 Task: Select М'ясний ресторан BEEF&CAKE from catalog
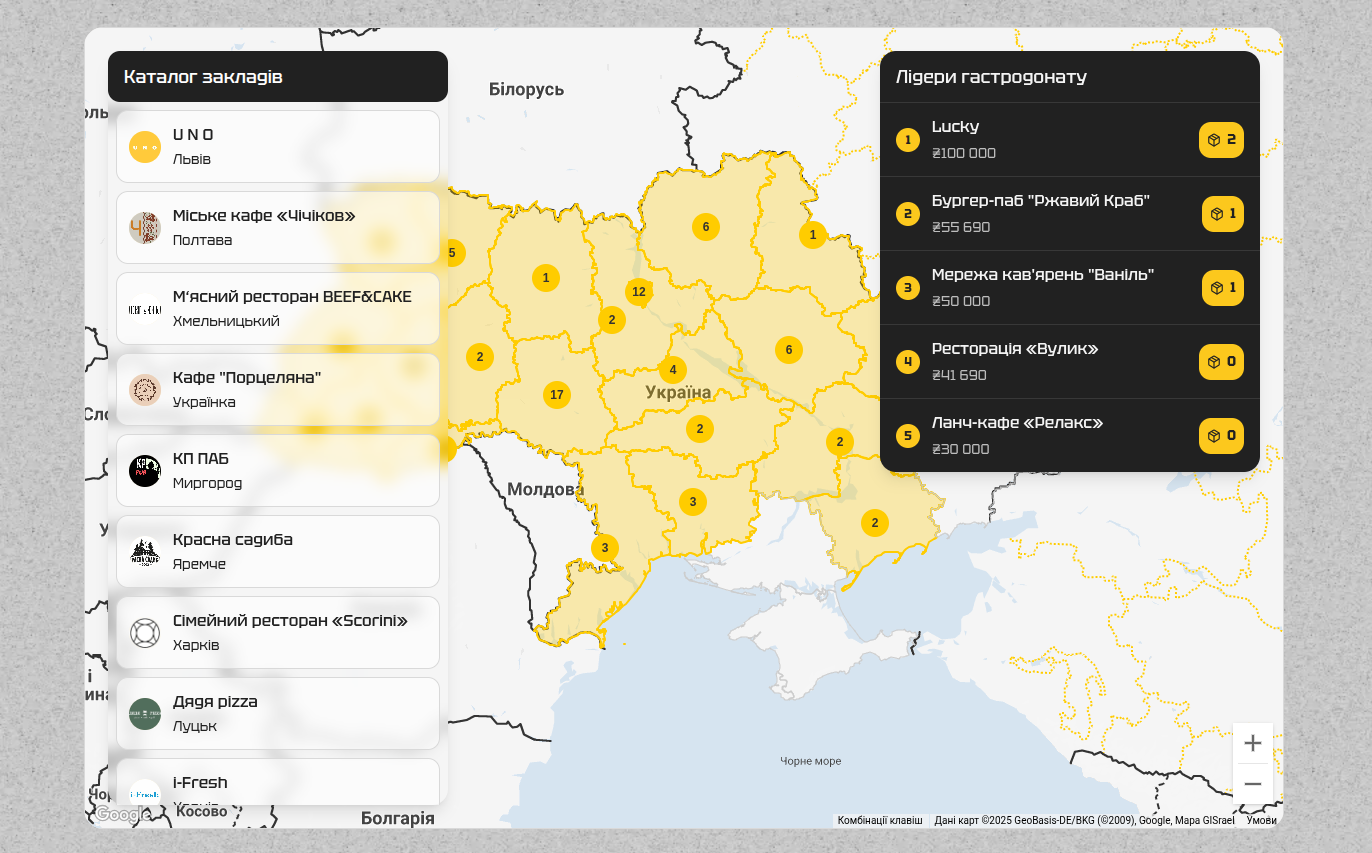(x=278, y=309)
